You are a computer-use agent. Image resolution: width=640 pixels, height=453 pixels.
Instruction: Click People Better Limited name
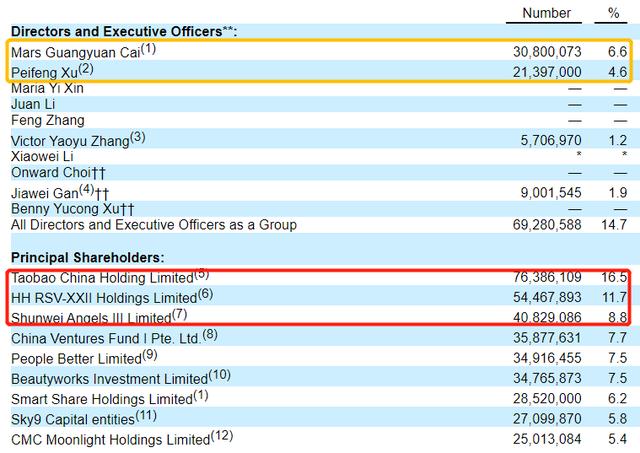tap(76, 359)
